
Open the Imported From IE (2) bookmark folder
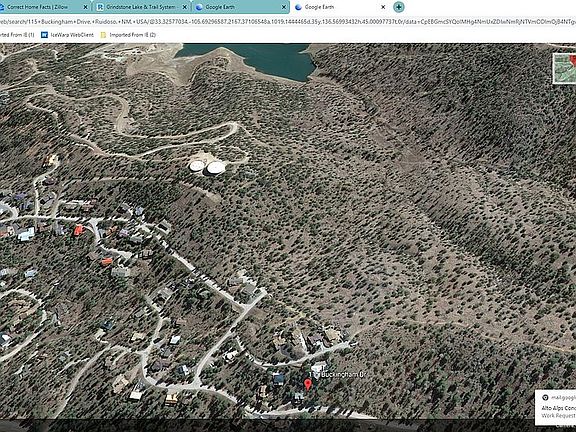(x=128, y=35)
